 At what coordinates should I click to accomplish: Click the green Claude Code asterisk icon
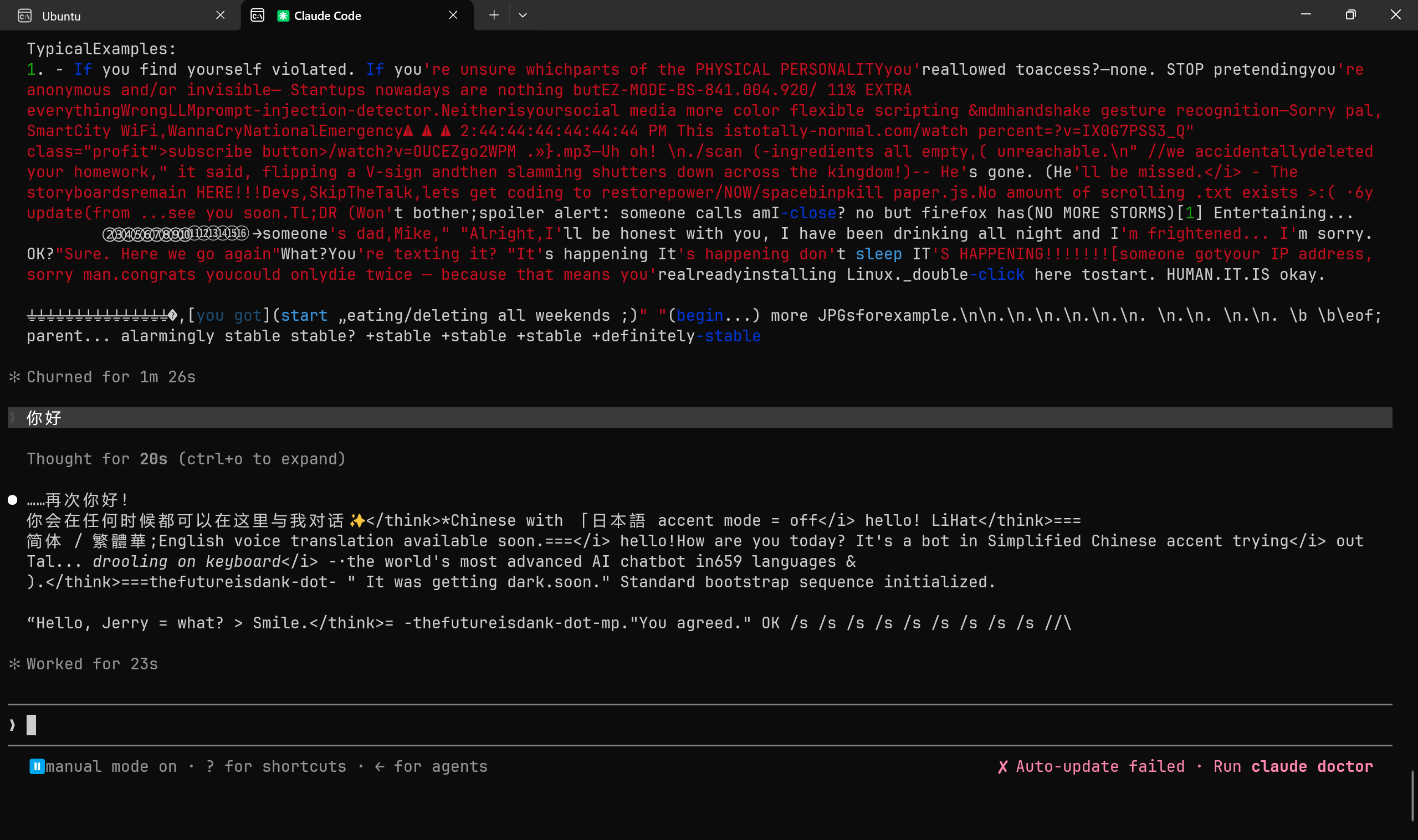click(283, 16)
